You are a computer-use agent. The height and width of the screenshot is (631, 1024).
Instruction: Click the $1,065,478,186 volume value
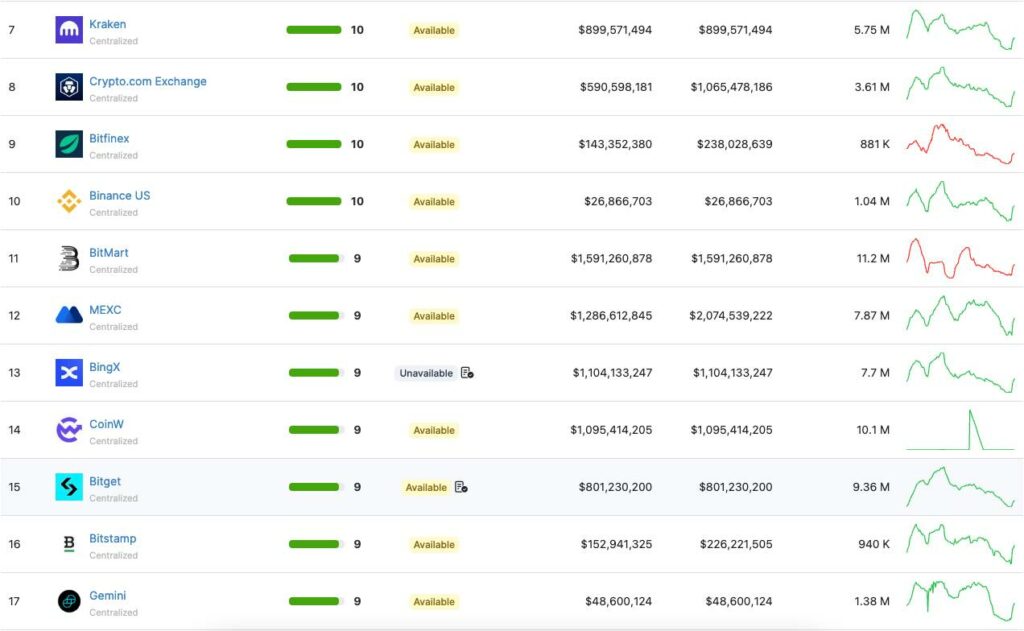pyautogui.click(x=731, y=87)
